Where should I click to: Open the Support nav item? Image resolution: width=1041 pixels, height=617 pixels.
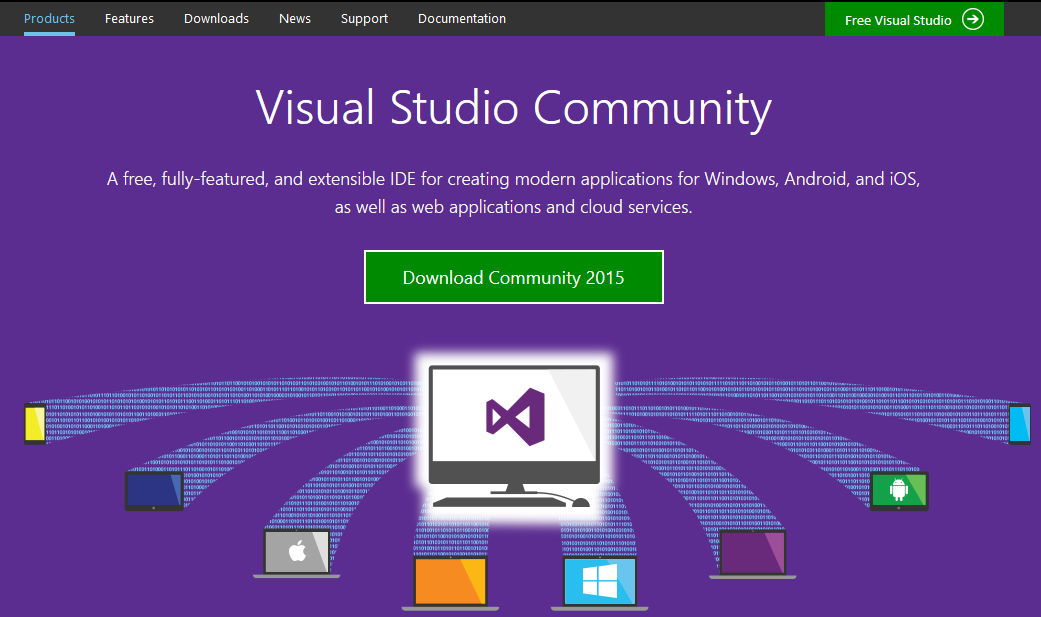[364, 19]
